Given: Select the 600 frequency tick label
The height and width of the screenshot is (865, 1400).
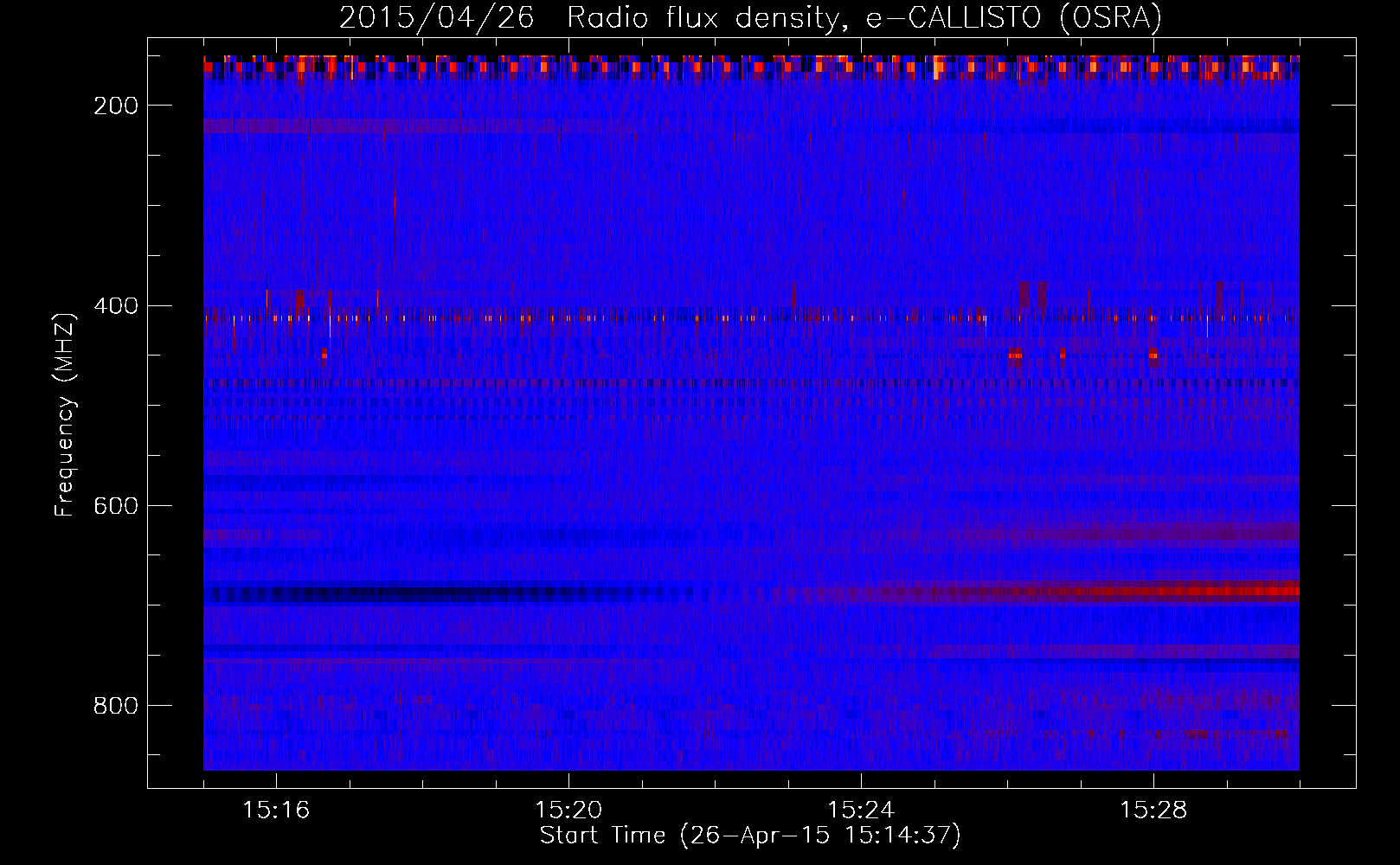Looking at the screenshot, I should click(x=116, y=506).
